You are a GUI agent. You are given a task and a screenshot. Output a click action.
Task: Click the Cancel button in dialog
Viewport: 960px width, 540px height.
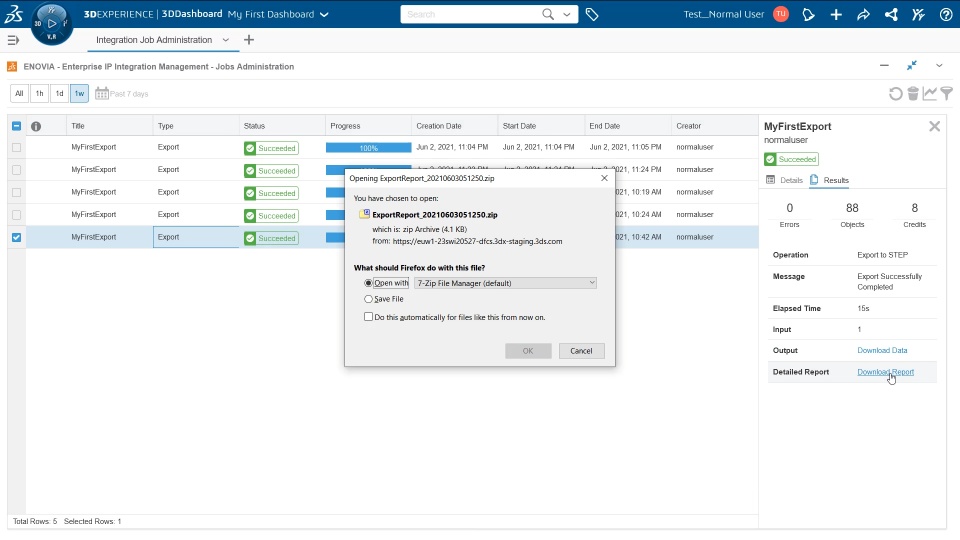581,351
